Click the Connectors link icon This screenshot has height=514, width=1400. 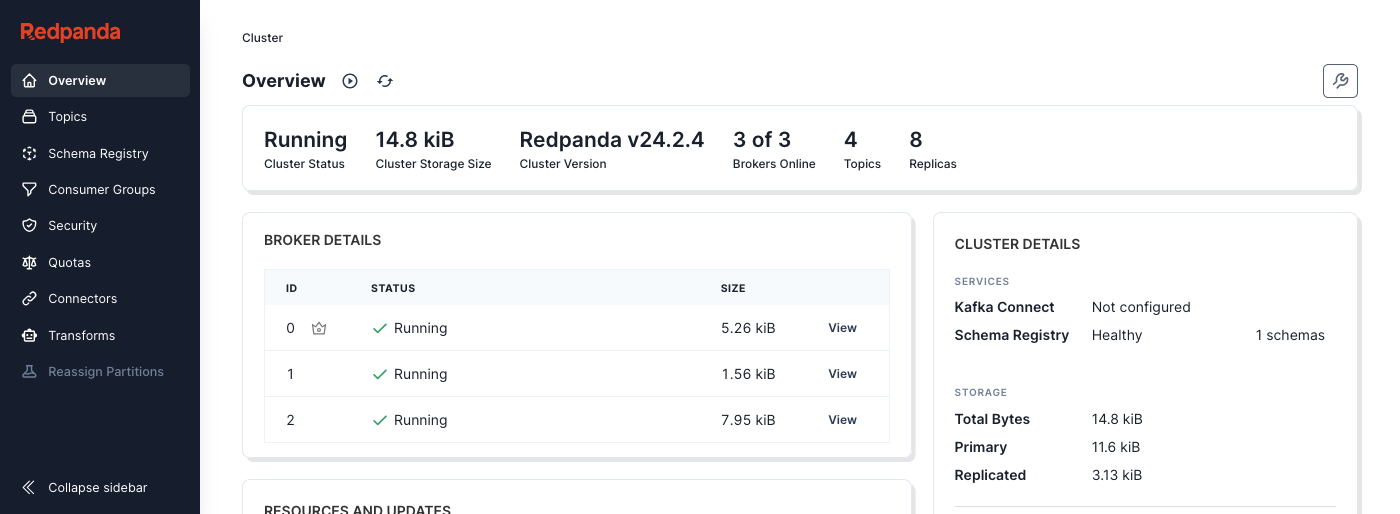click(30, 299)
